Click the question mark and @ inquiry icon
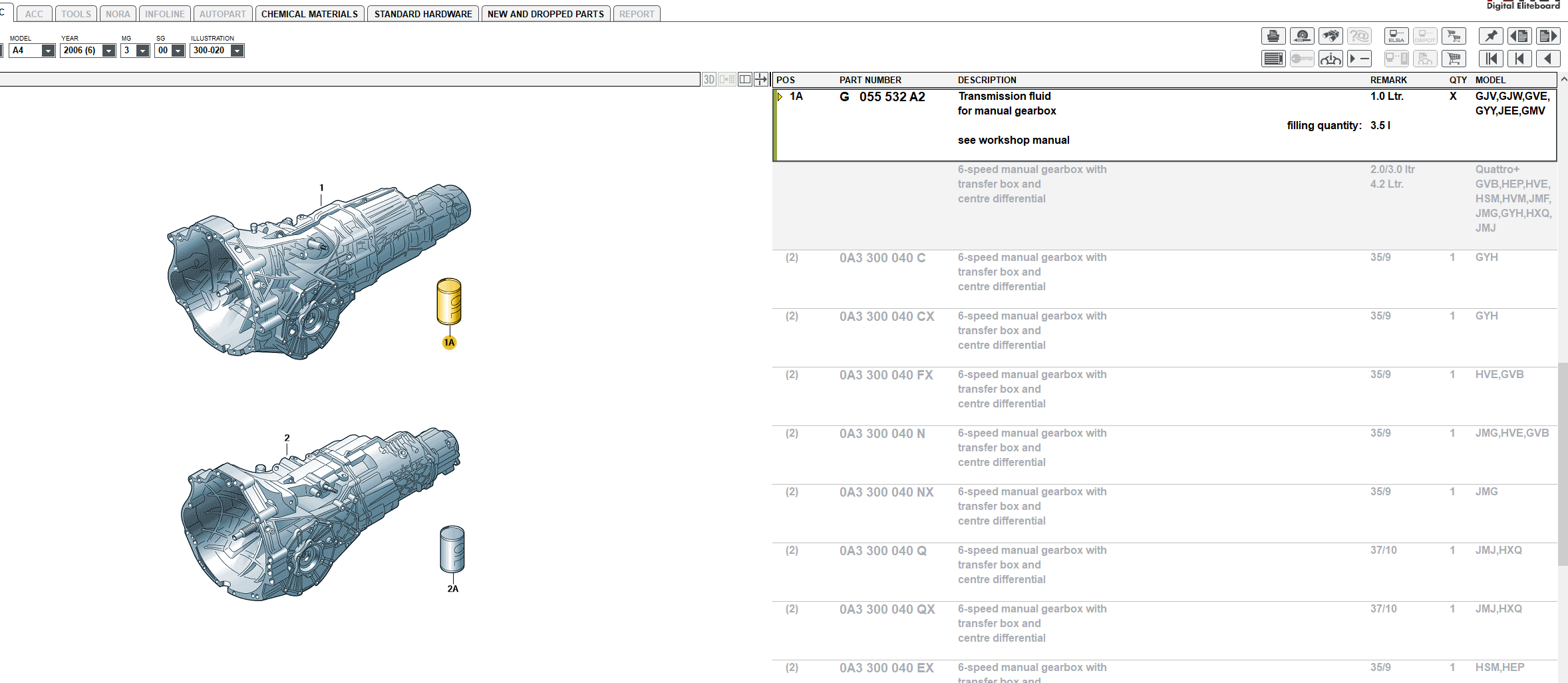Image resolution: width=1568 pixels, height=683 pixels. [x=1359, y=36]
